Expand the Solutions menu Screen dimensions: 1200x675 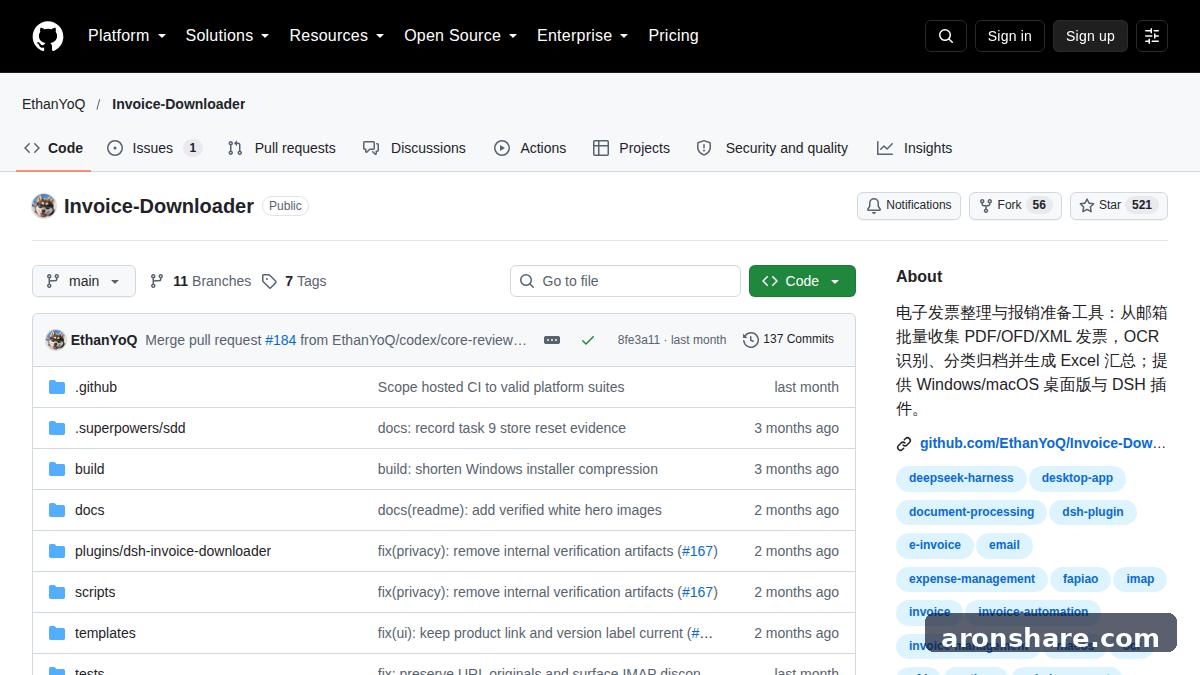tap(227, 36)
